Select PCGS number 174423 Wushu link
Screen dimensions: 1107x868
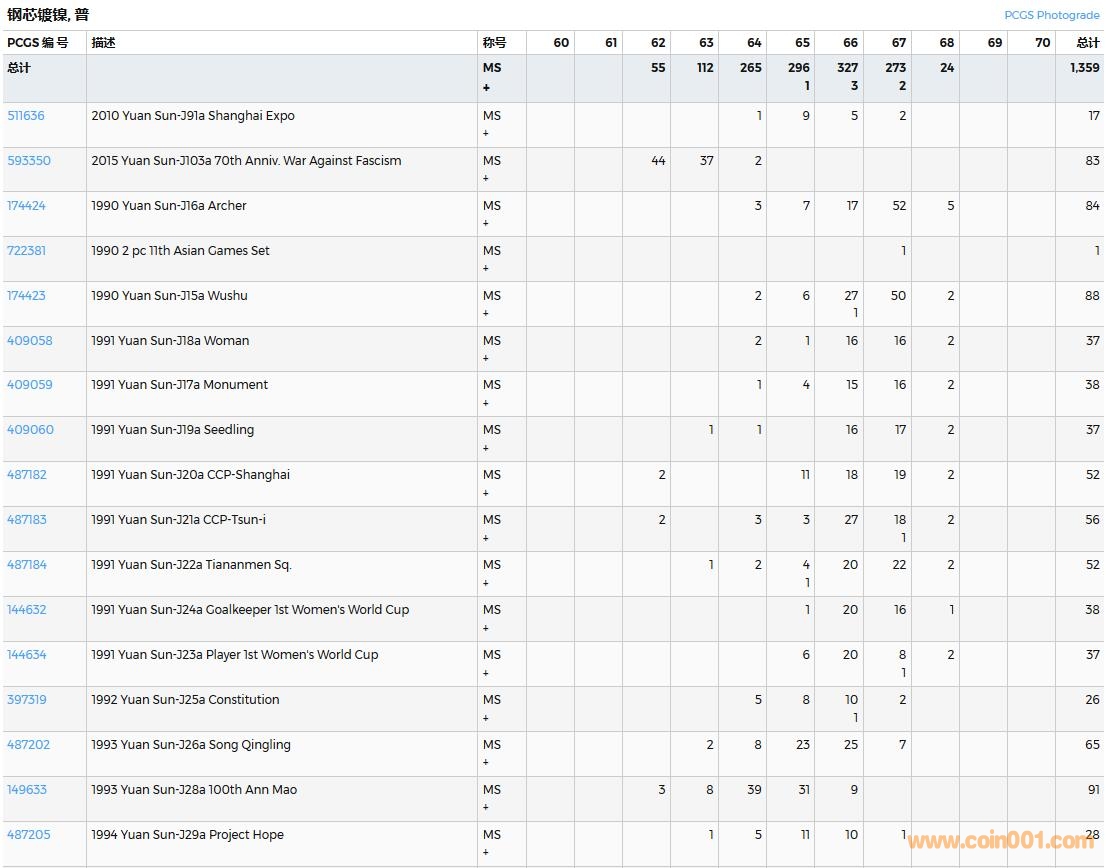point(26,296)
